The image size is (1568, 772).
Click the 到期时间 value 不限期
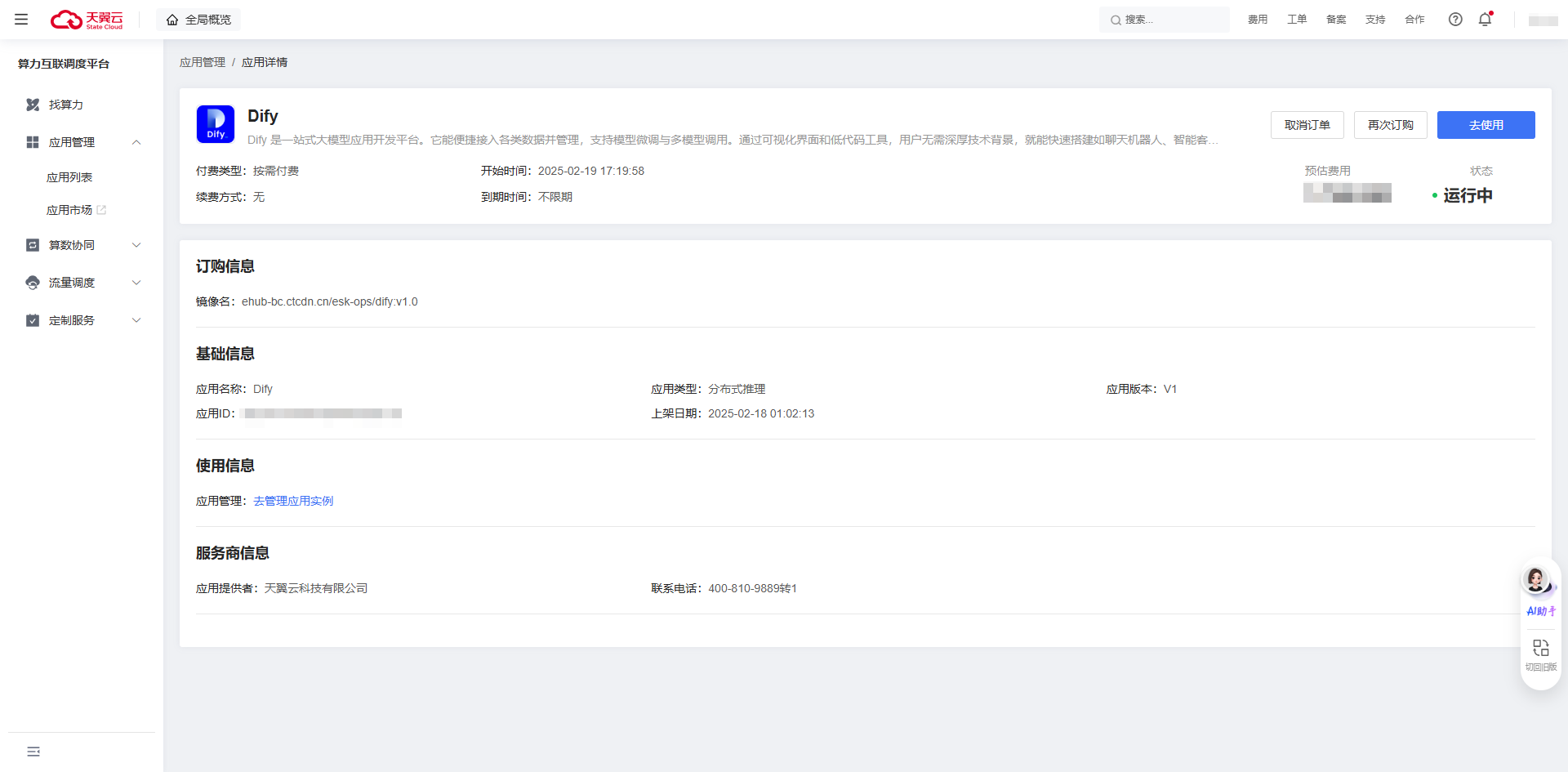[555, 197]
